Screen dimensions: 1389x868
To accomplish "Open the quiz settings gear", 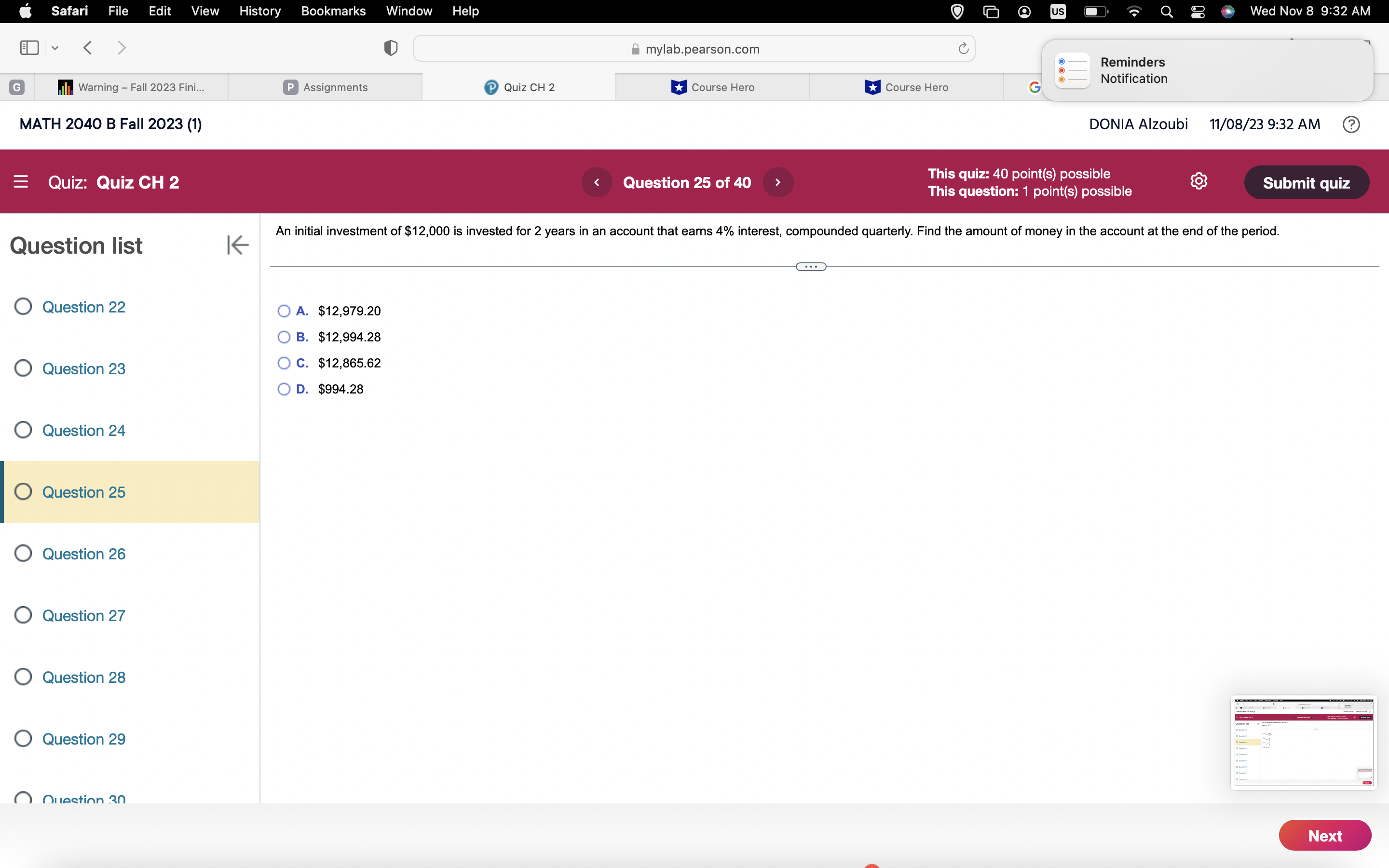I will 1199,181.
